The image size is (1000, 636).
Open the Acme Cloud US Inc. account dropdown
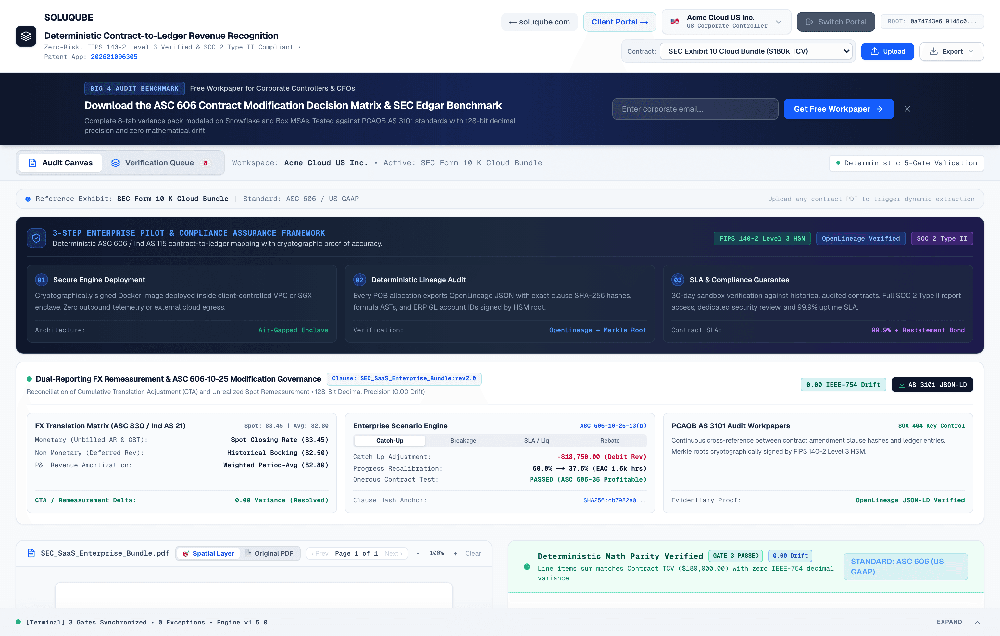click(727, 22)
